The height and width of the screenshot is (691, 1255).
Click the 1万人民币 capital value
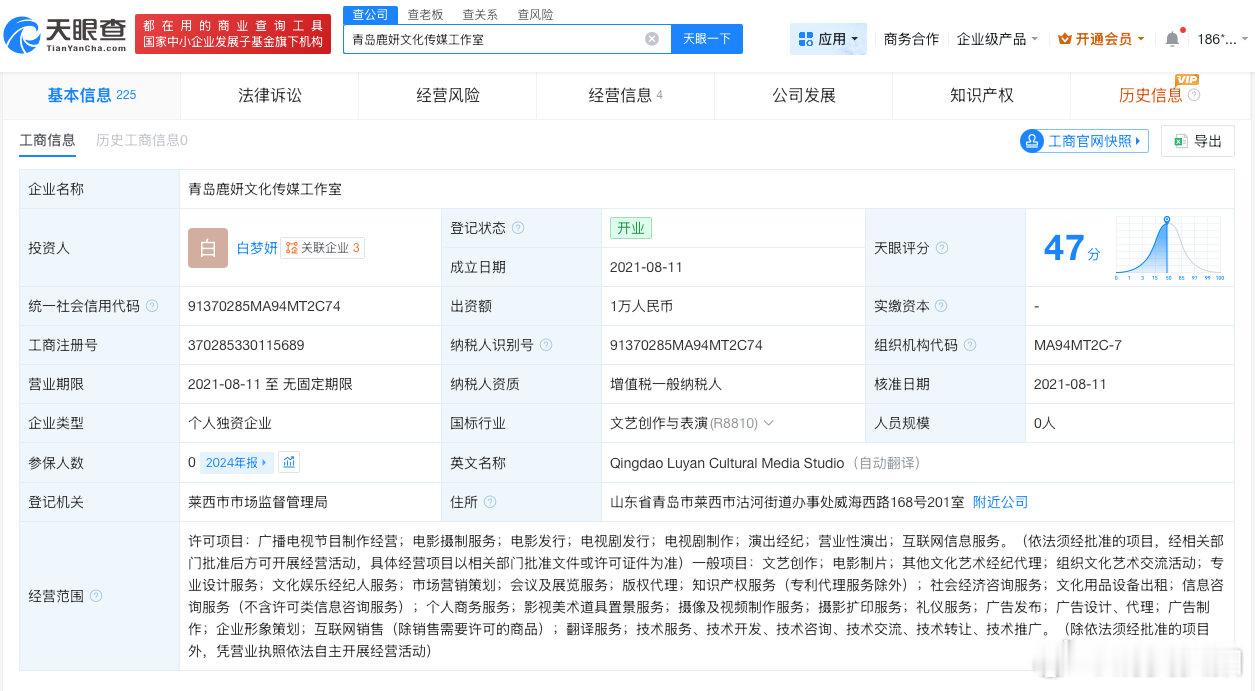click(x=641, y=306)
